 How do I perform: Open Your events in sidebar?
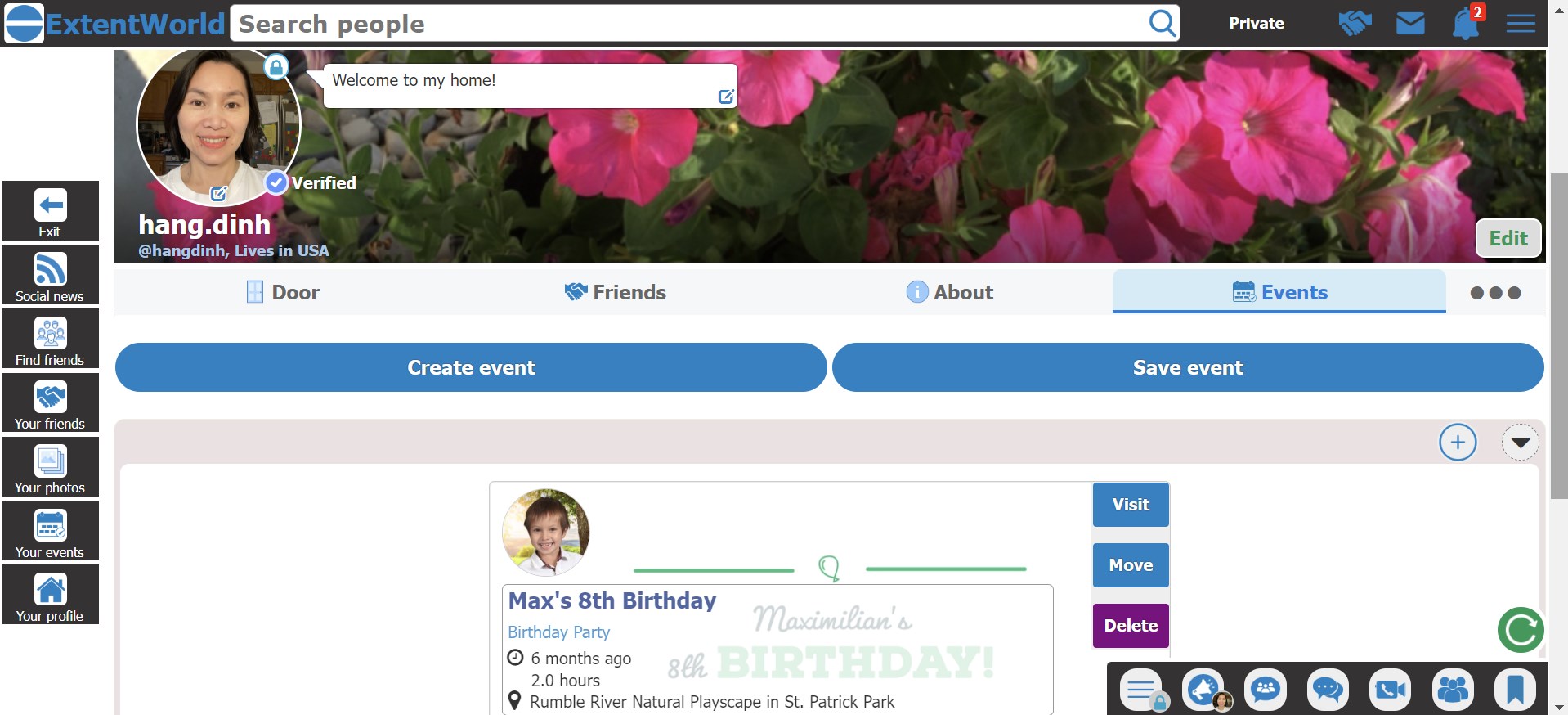(x=51, y=531)
